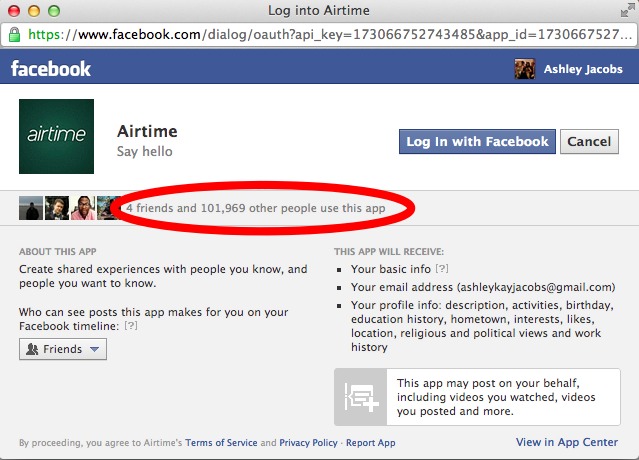
Task: Click second friend thumbnail wearing suit
Action: point(57,208)
